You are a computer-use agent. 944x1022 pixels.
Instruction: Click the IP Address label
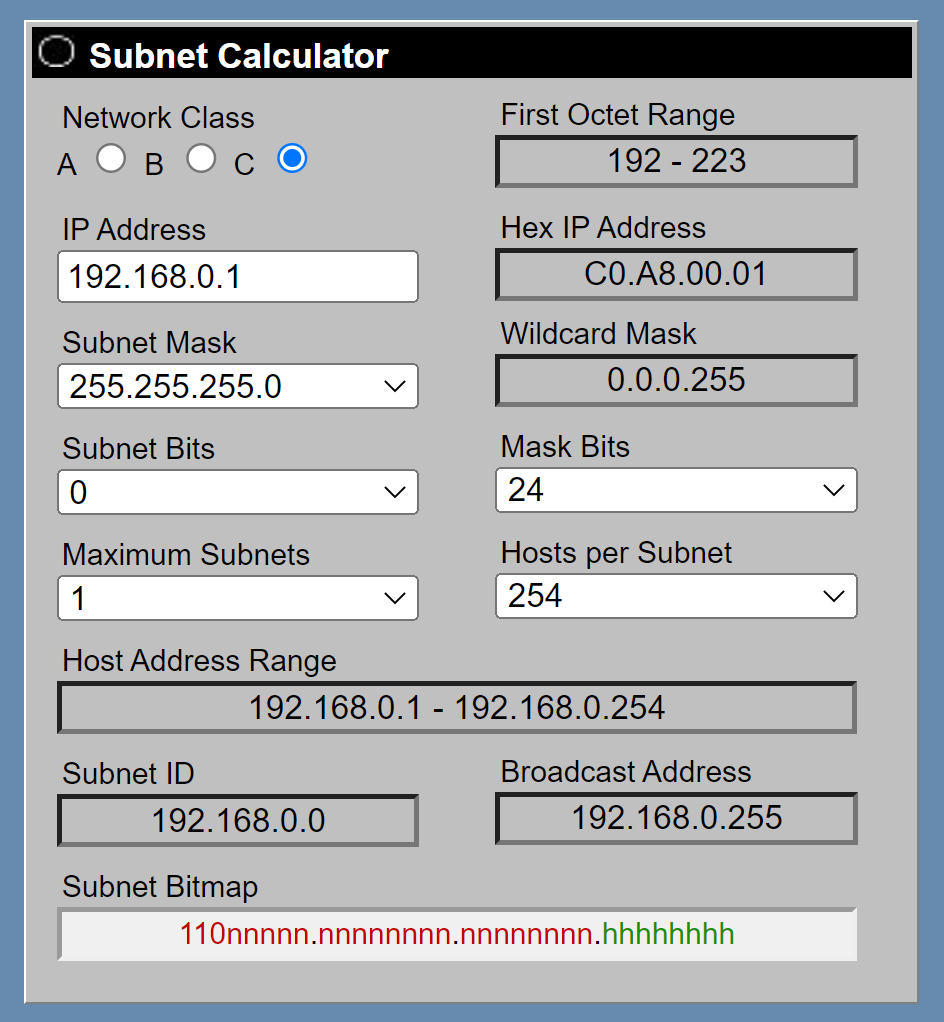point(134,230)
